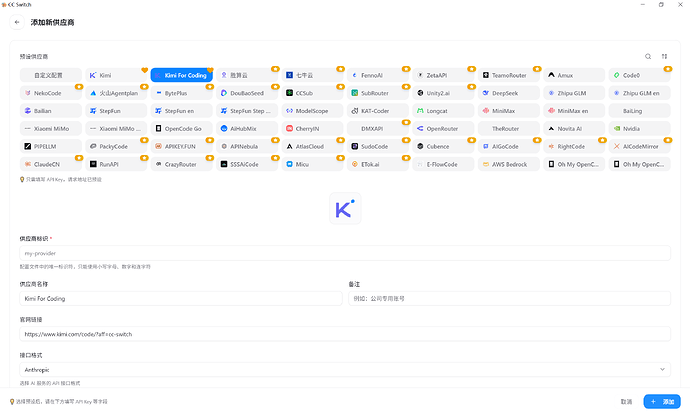Click the large Kimi logo icon
Screen dimensions: 690x414
345,209
